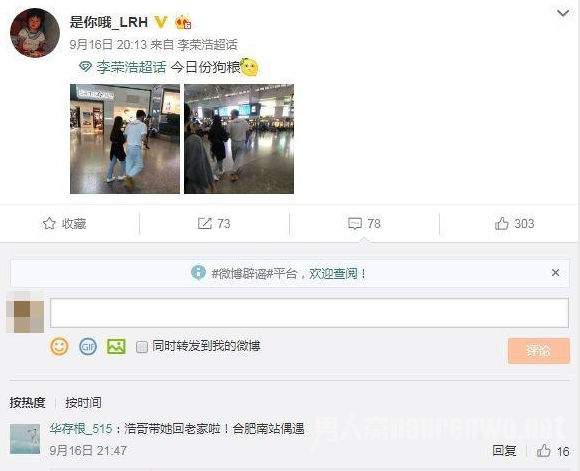Expand the post options chevron at top right

click(563, 13)
